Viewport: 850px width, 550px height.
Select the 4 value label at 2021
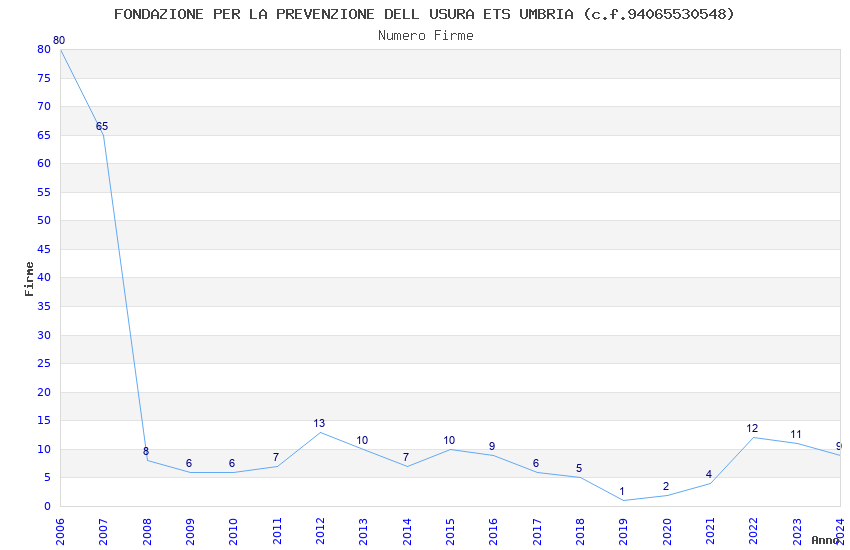coord(709,474)
